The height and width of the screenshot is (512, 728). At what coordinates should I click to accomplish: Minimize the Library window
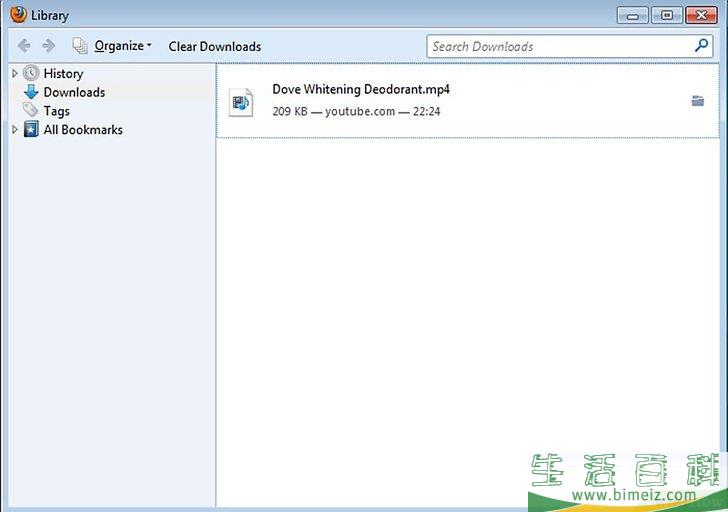point(632,15)
